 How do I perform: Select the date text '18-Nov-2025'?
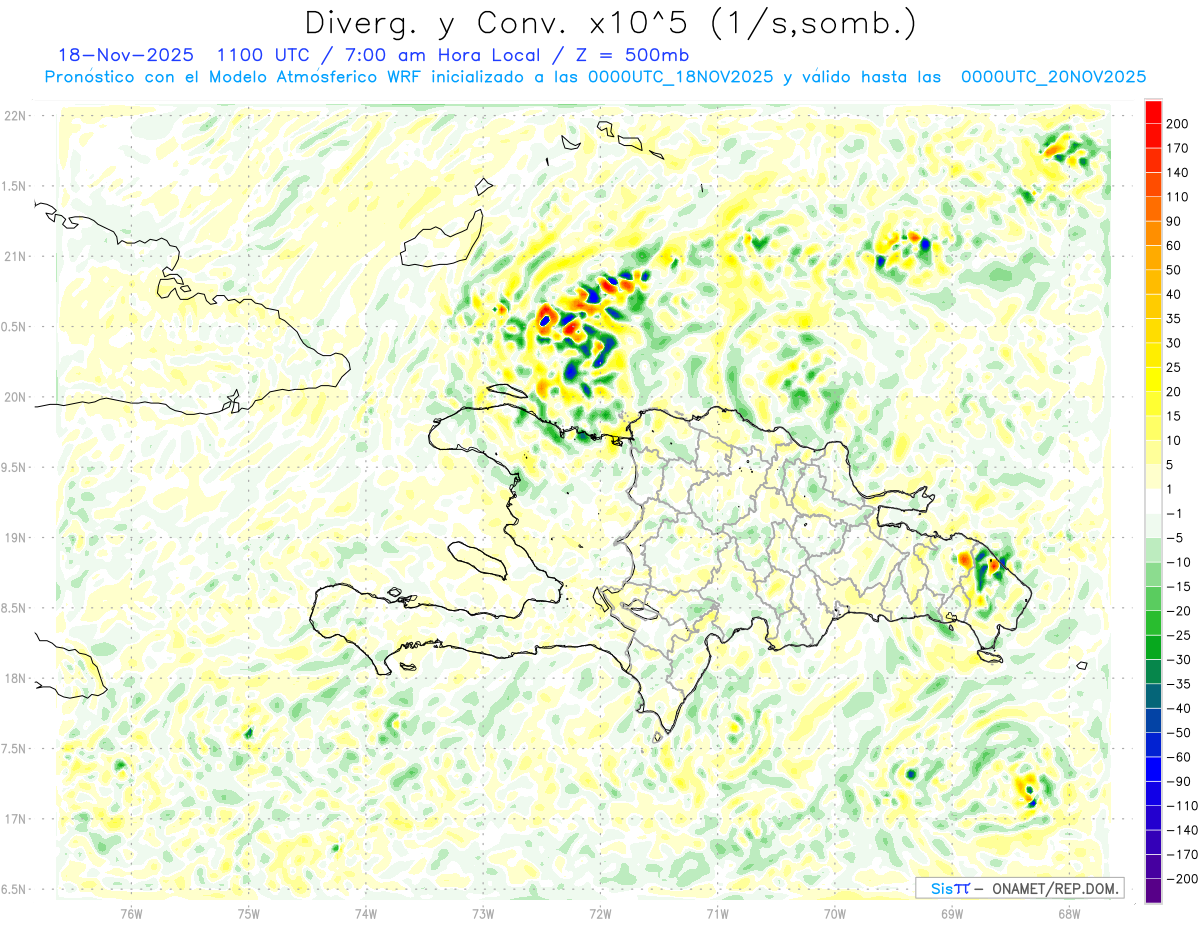(x=126, y=55)
